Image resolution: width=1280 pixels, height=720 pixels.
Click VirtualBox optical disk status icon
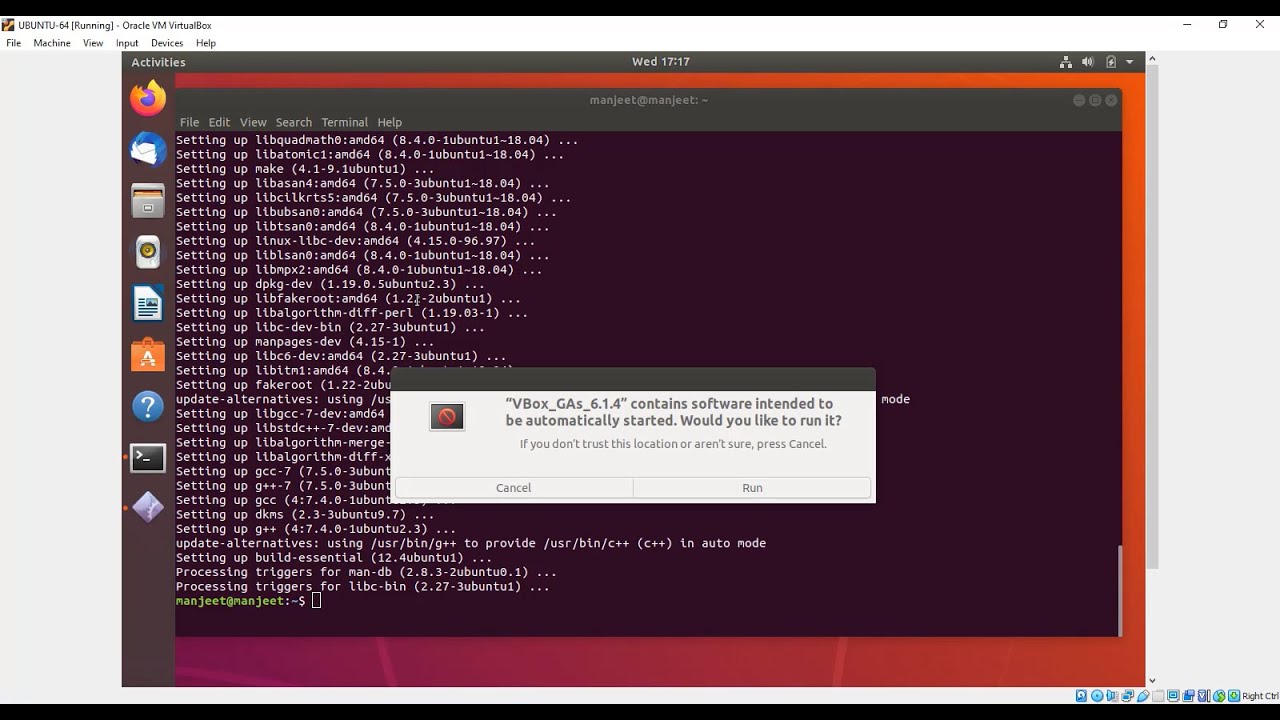pyautogui.click(x=1097, y=696)
